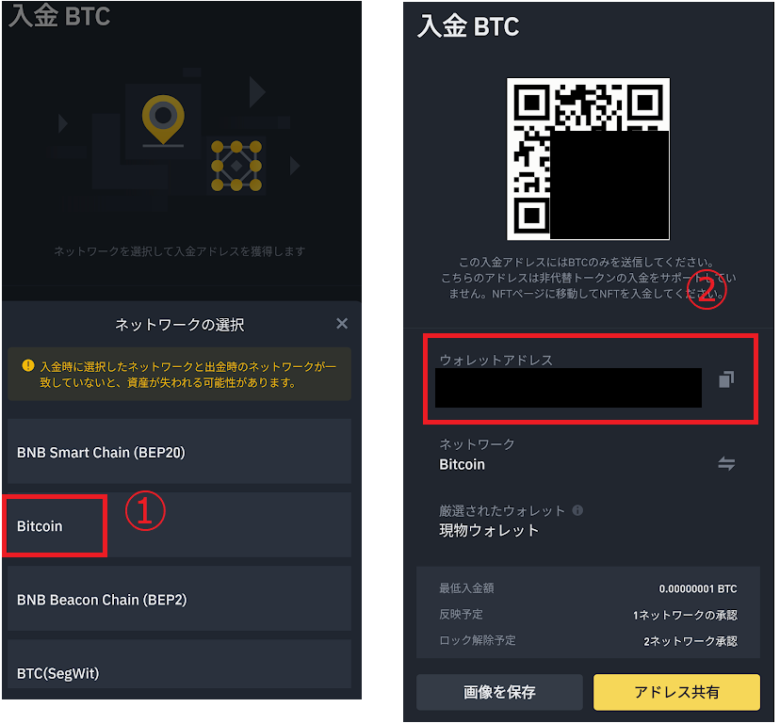The image size is (780, 723).
Task: Close the ネットワークの選択 panel
Action: coord(342,323)
